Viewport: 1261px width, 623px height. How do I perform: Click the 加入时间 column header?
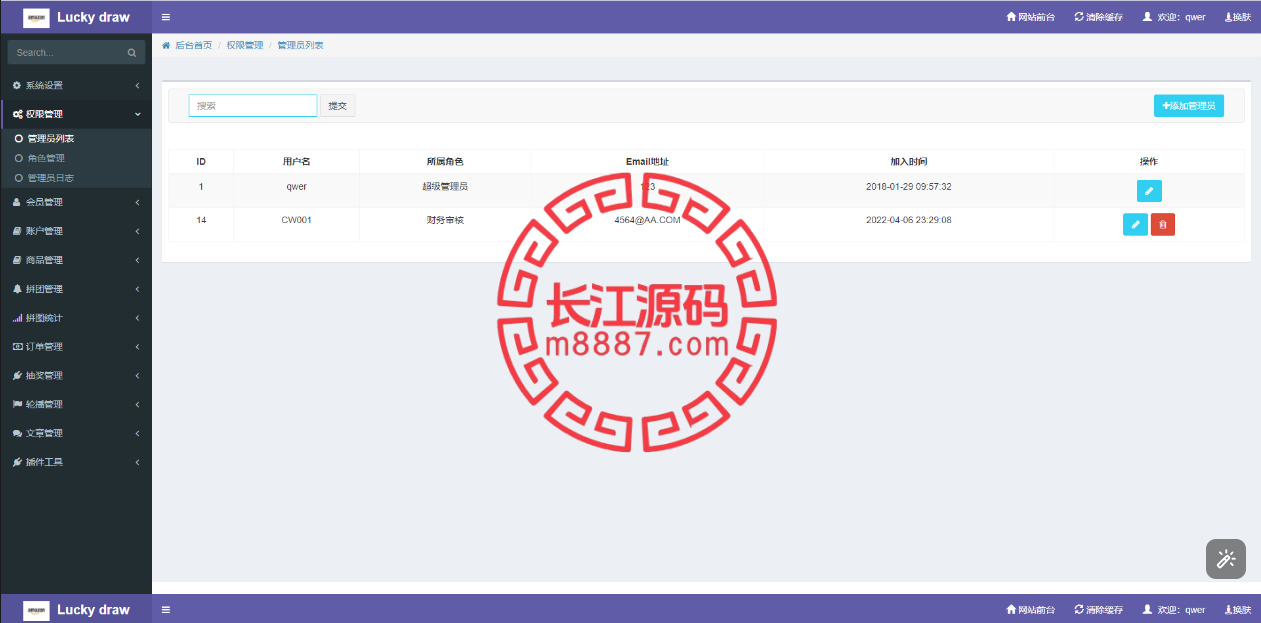click(909, 161)
